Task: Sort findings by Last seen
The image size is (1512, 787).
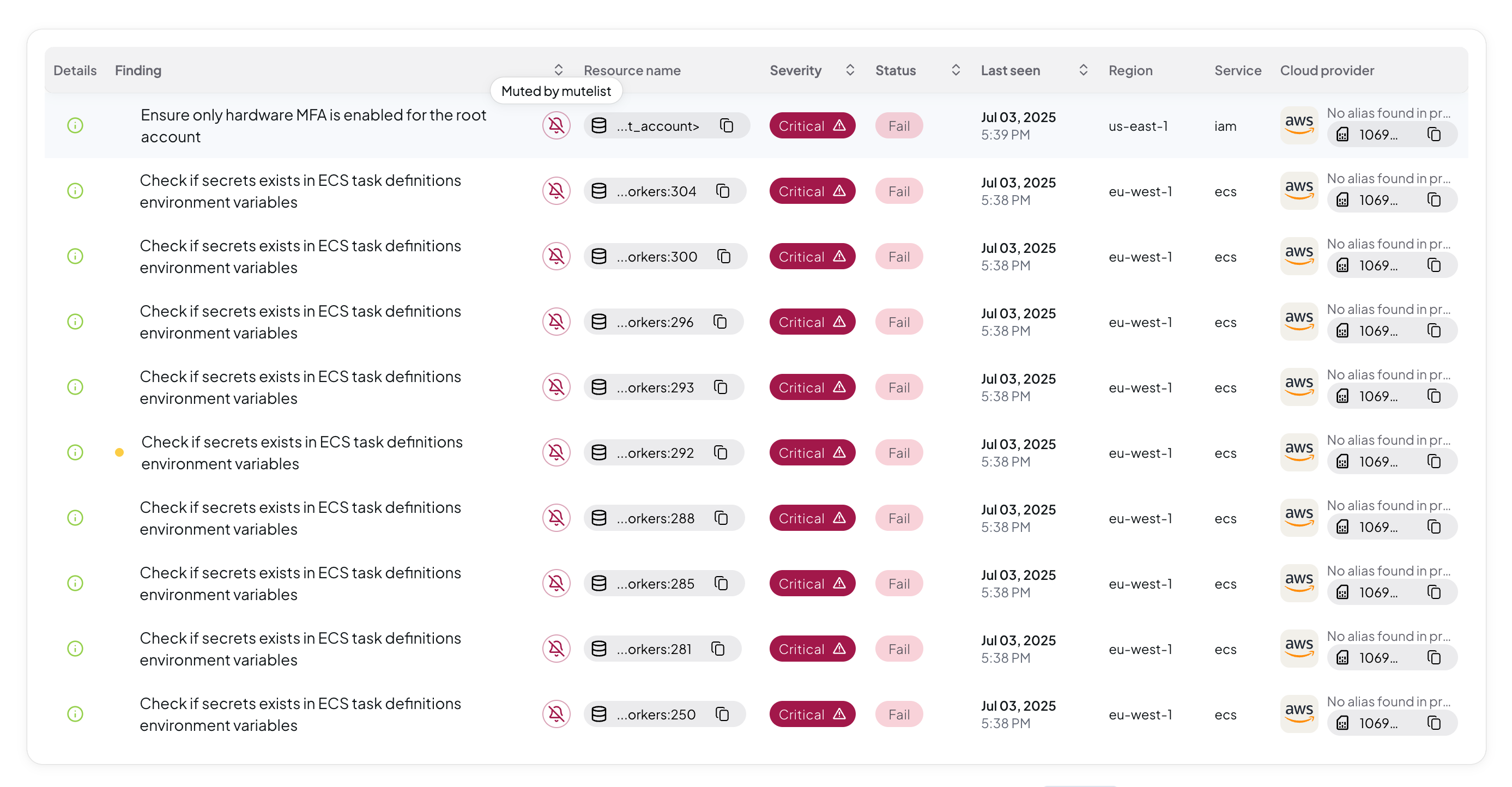Action: (x=1083, y=70)
